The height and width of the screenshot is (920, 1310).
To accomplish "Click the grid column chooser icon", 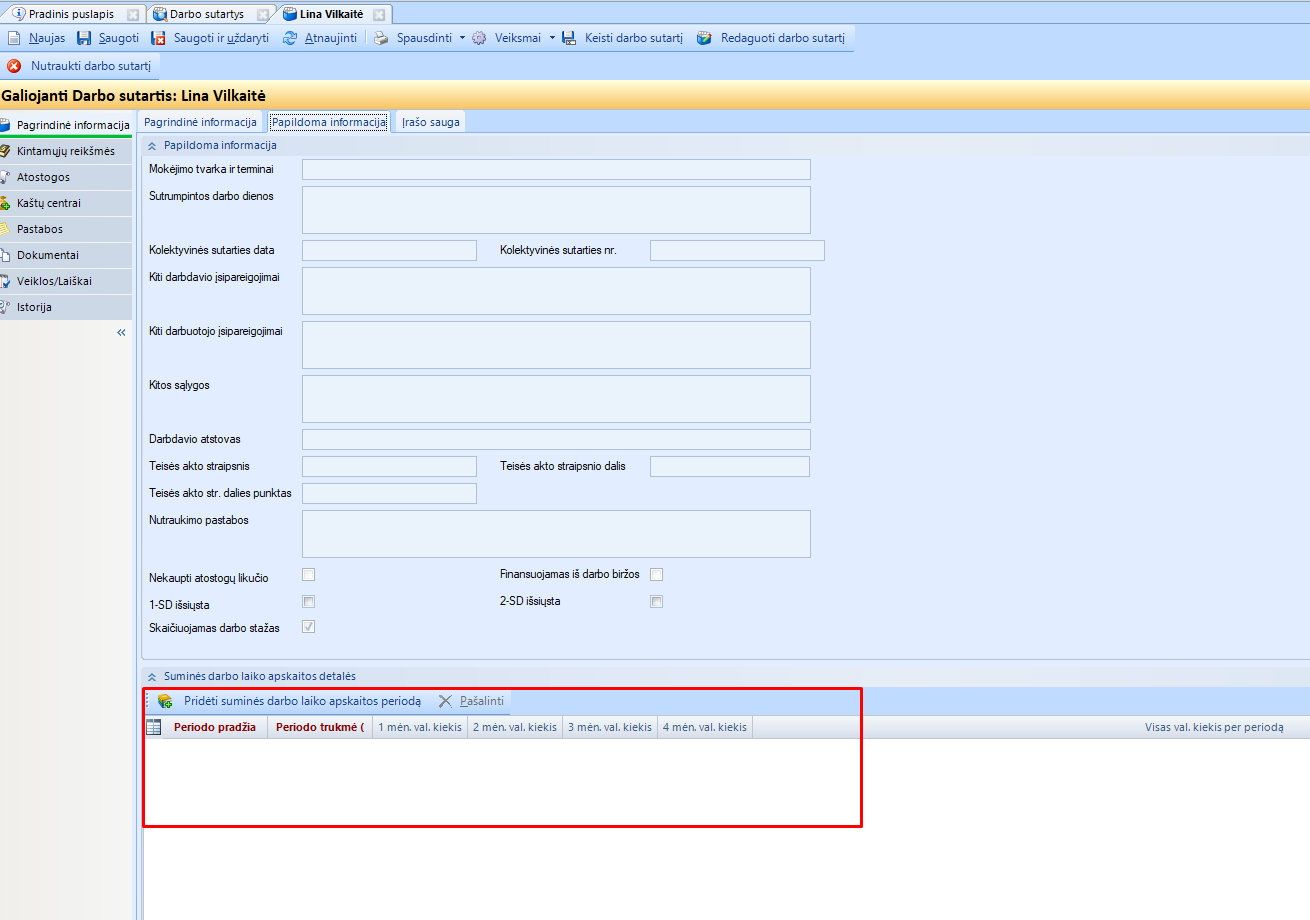I will [154, 727].
